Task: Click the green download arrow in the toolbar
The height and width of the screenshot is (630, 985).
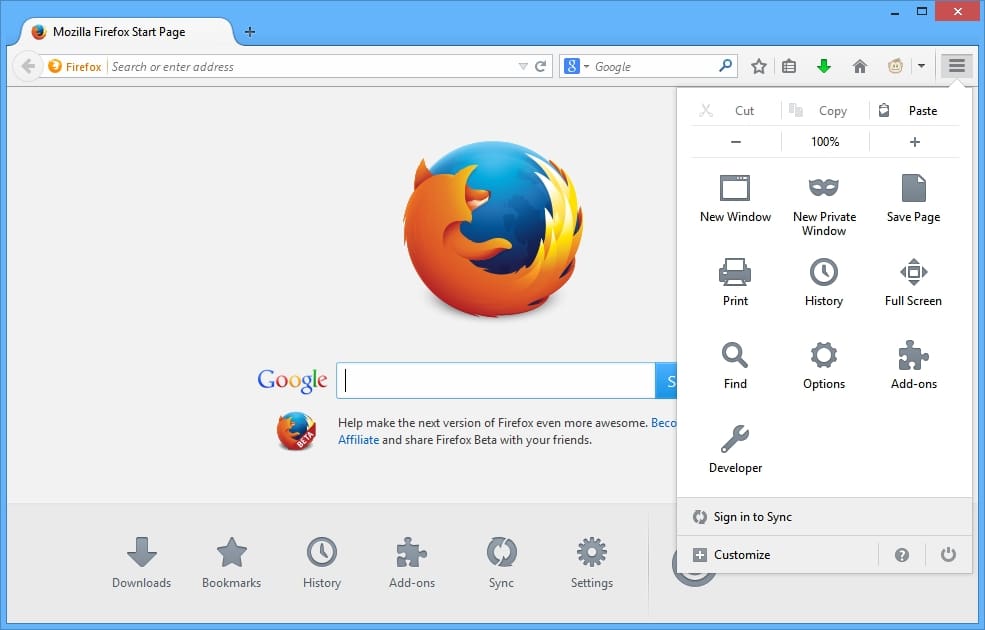Action: (823, 66)
